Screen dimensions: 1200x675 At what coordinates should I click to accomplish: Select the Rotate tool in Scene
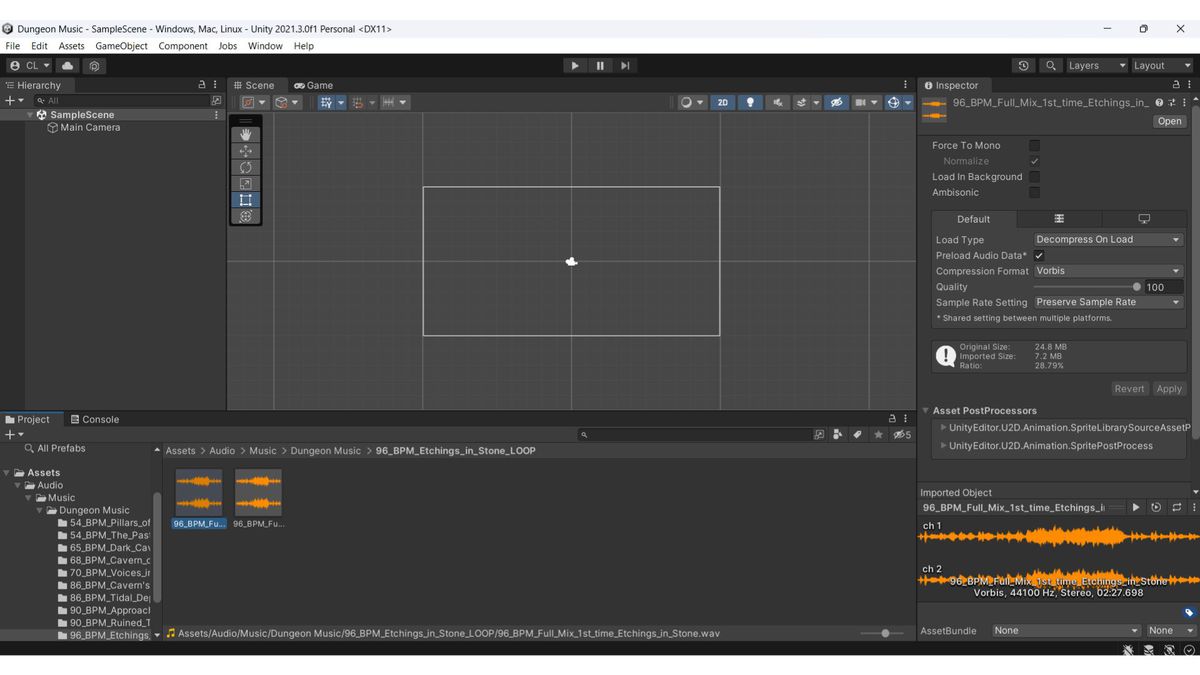pyautogui.click(x=246, y=167)
